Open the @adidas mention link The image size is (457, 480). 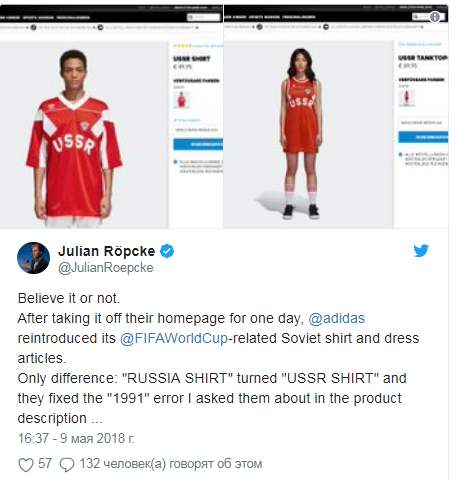click(336, 318)
